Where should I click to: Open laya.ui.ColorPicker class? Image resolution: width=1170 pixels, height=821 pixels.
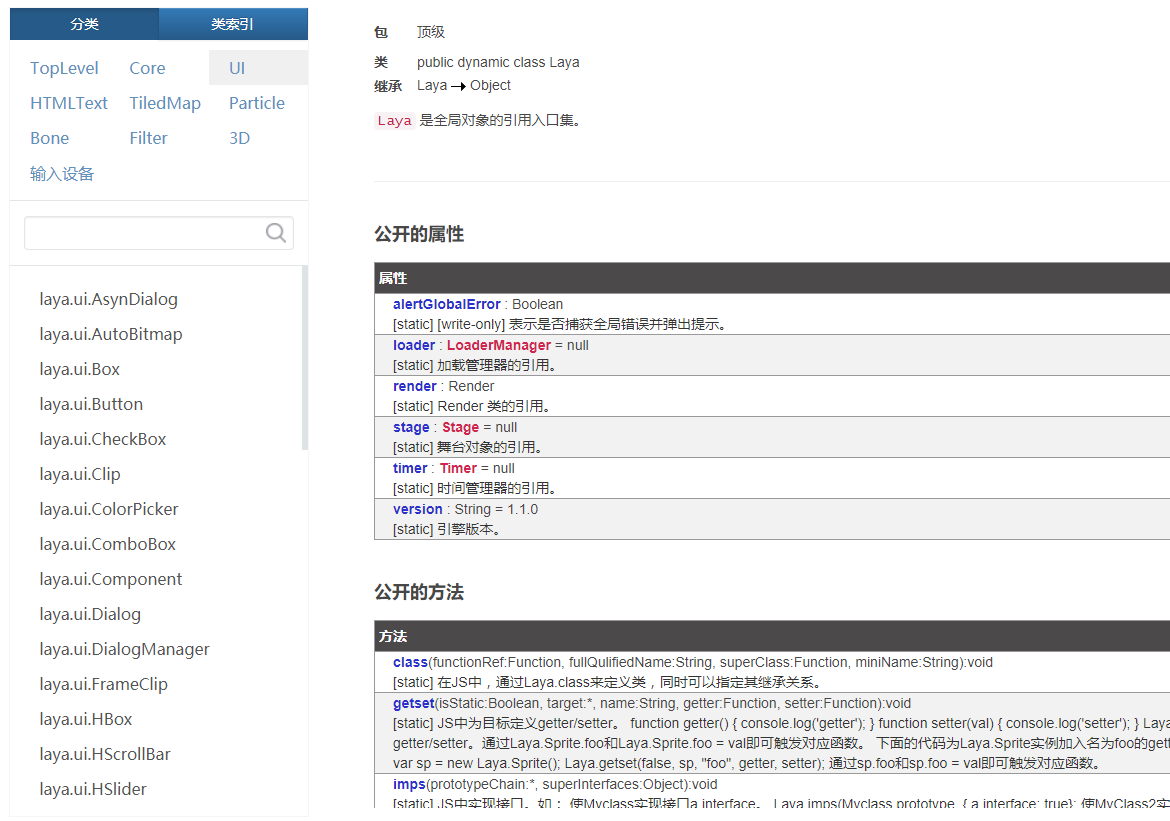[109, 510]
